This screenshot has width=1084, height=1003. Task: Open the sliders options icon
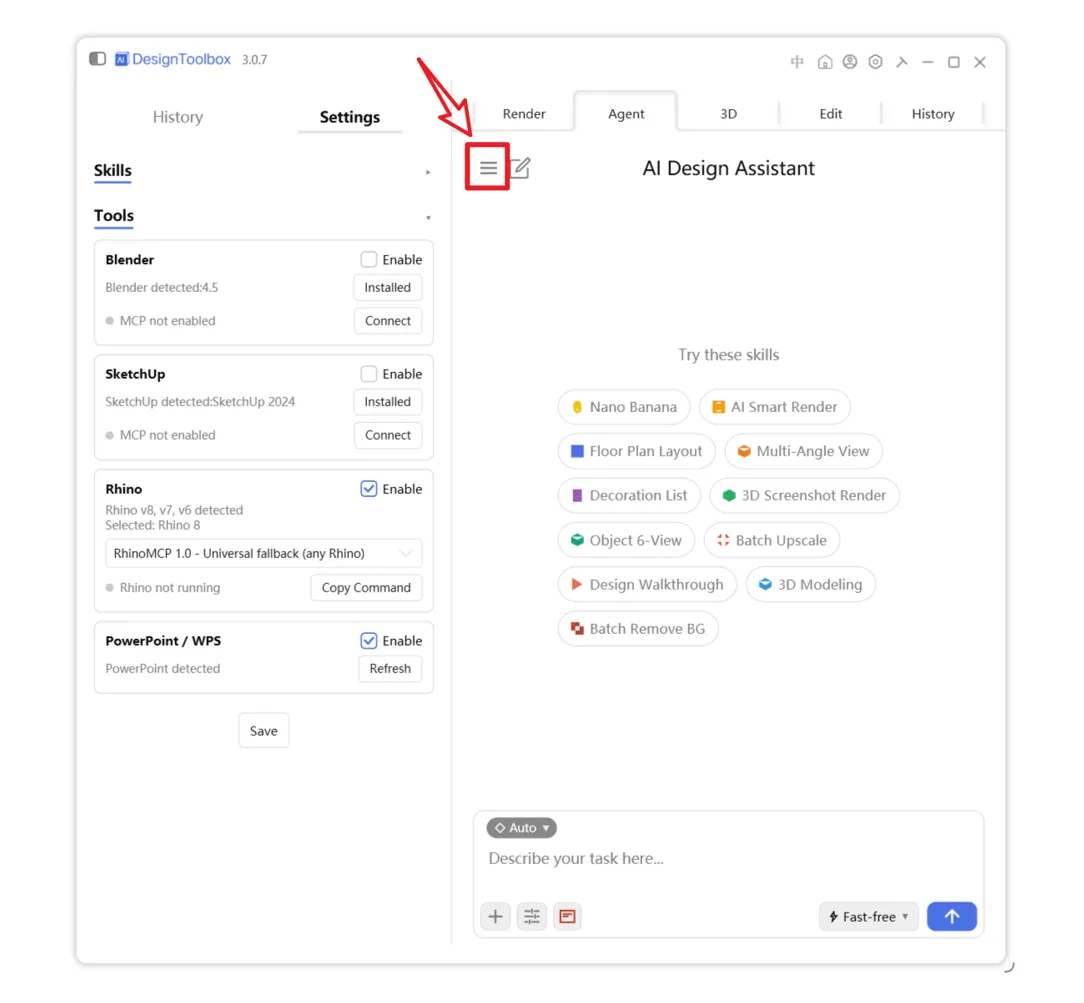click(x=532, y=917)
